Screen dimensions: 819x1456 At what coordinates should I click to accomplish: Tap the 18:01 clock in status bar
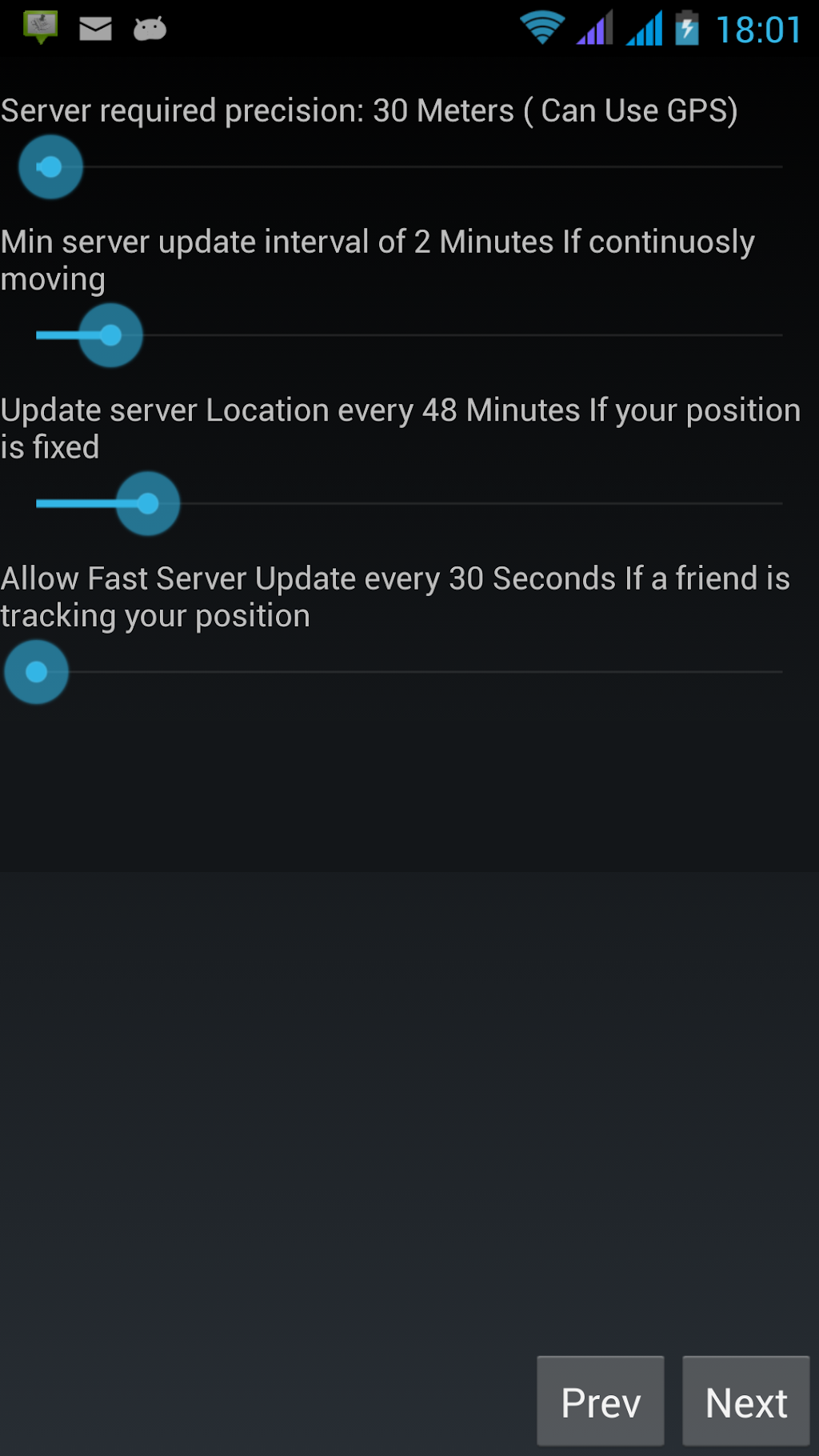tap(757, 30)
